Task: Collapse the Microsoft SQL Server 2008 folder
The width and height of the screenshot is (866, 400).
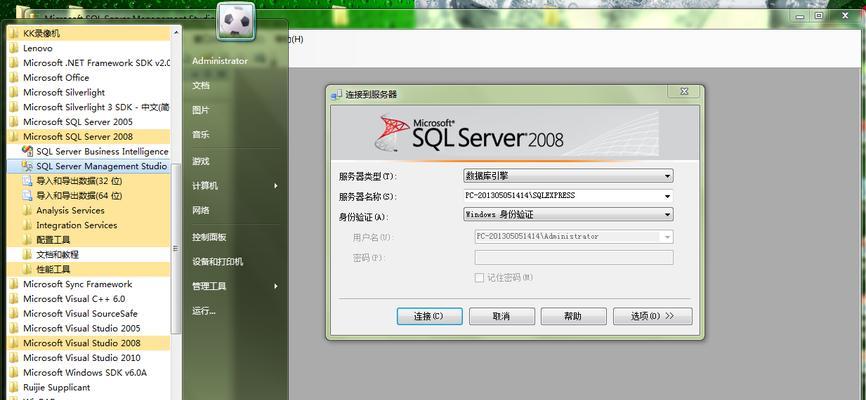Action: point(89,136)
